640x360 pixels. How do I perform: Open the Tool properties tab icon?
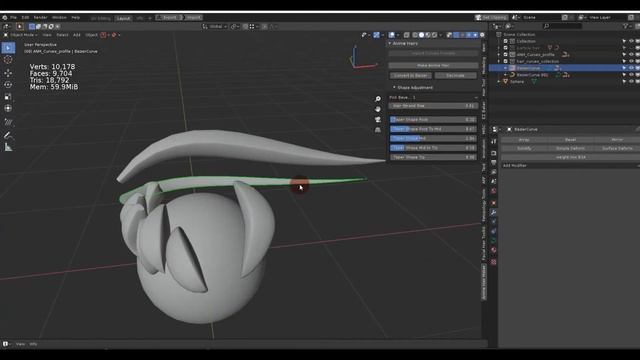point(493,141)
